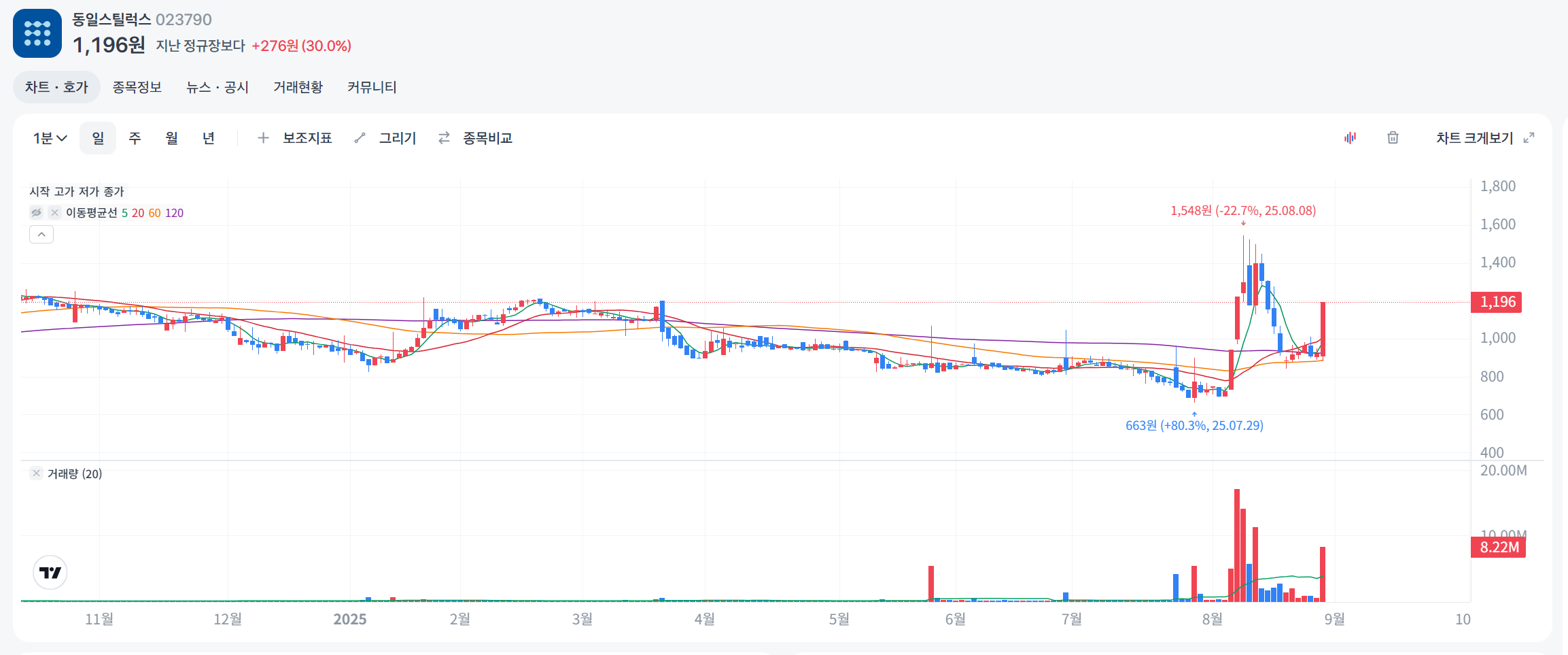This screenshot has height=655, width=1568.
Task: Click the 거래량 (20) legend label
Action: (75, 473)
